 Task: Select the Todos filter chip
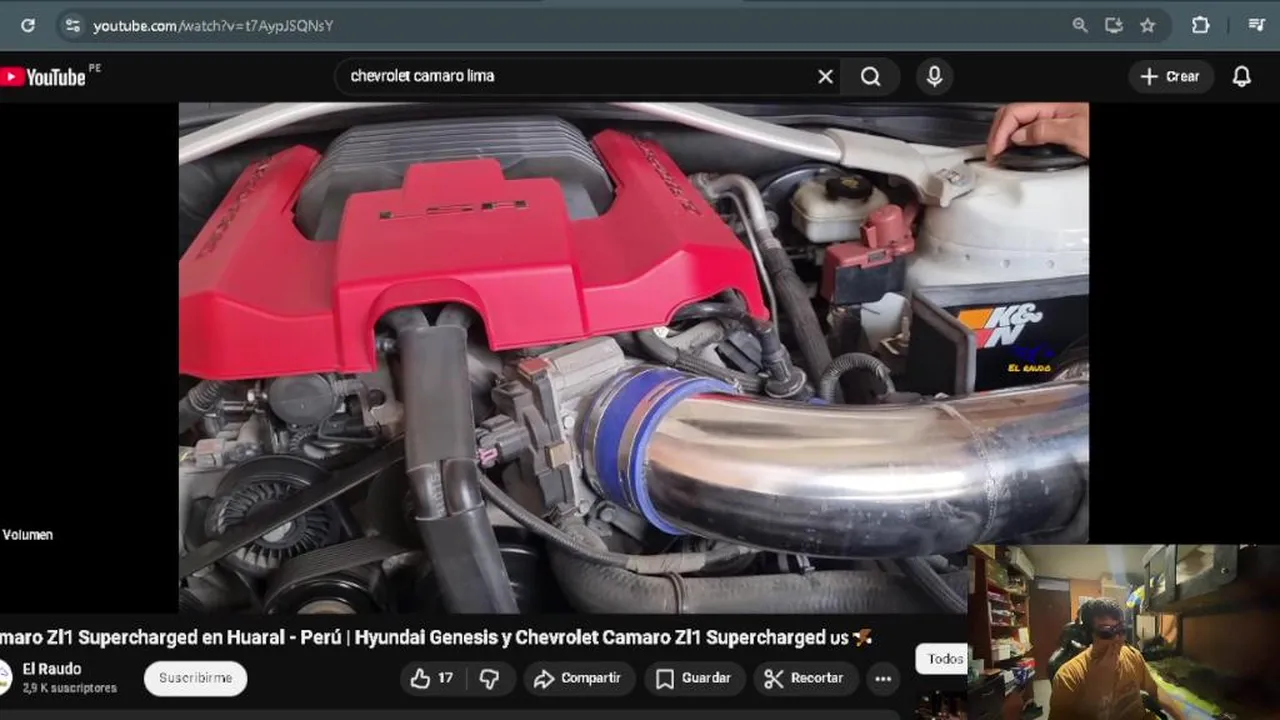pos(941,659)
